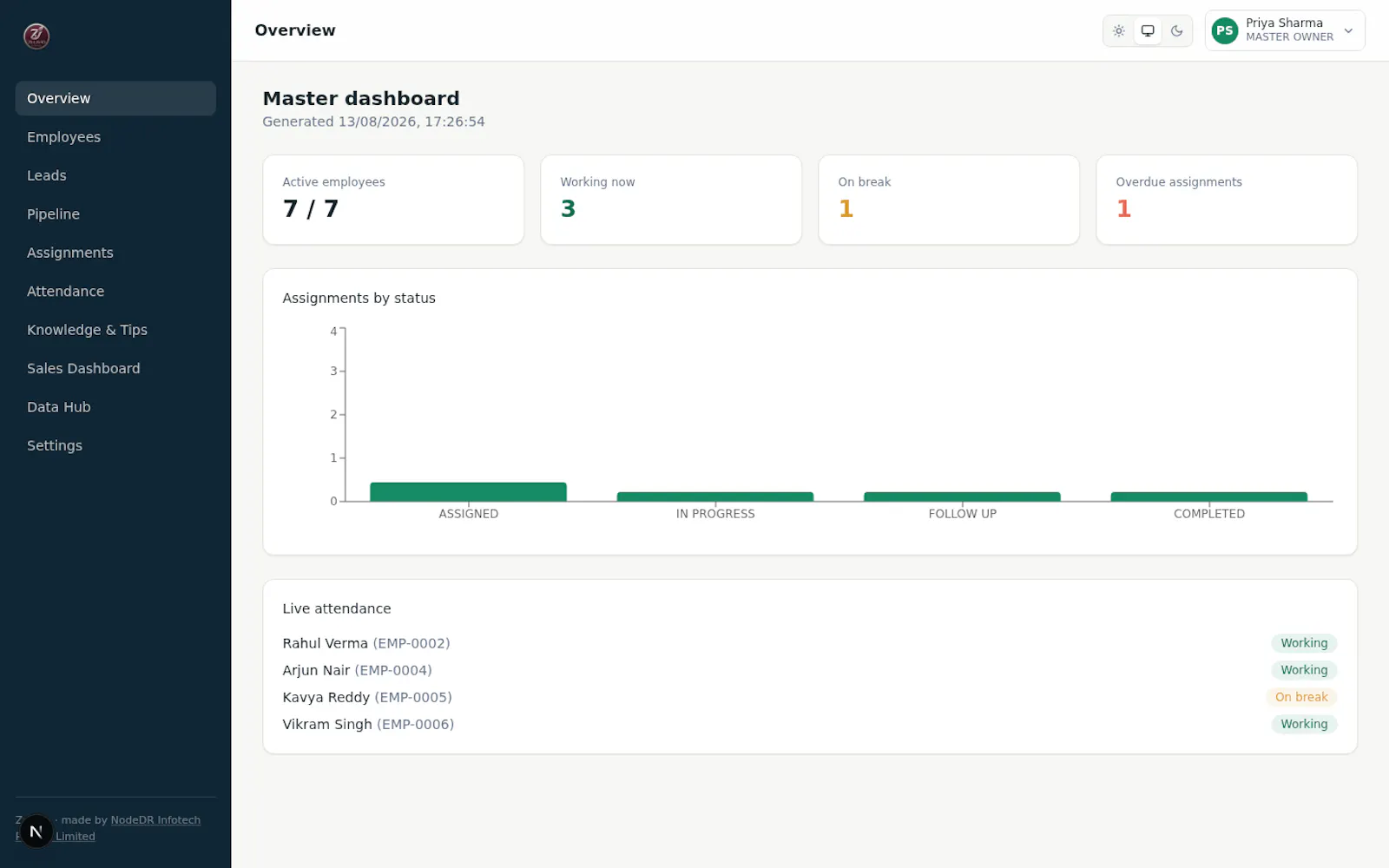Switch to light theme sun icon
Image resolution: width=1389 pixels, height=868 pixels.
point(1119,30)
